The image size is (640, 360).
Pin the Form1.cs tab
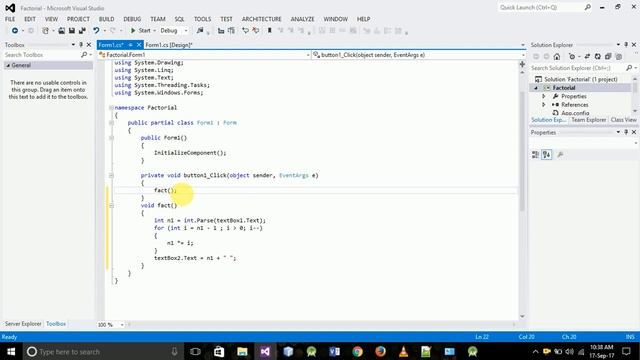coord(131,45)
